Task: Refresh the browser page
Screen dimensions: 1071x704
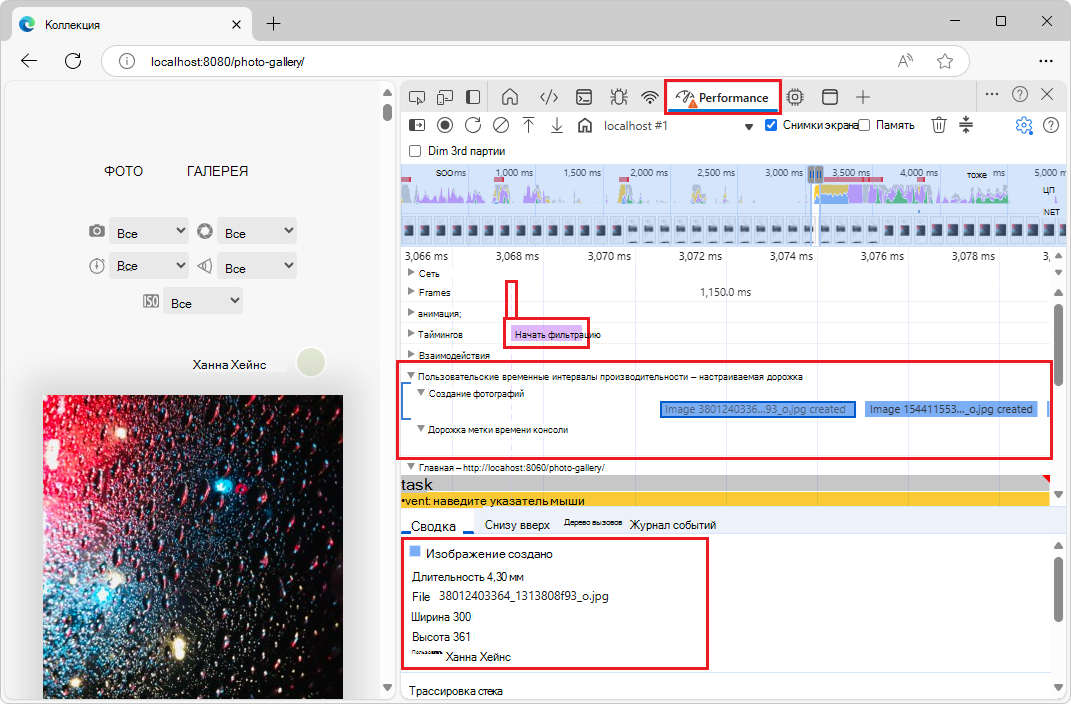Action: click(x=73, y=61)
